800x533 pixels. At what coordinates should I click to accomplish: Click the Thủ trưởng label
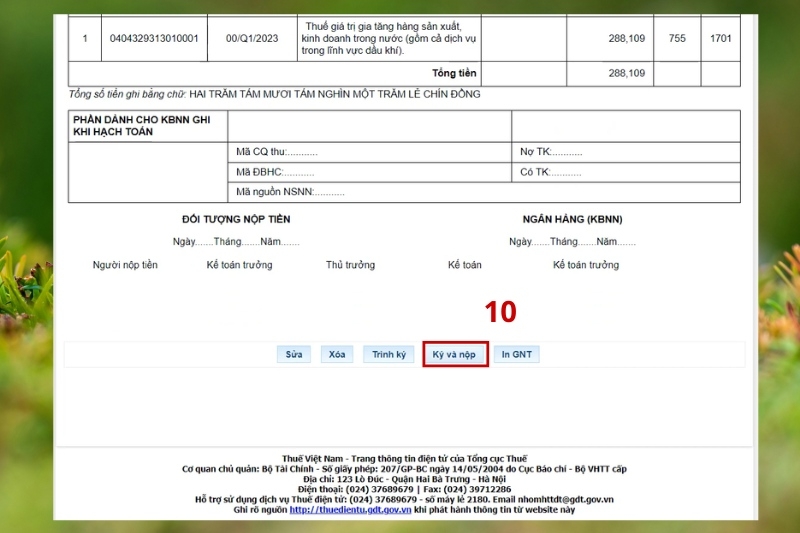351,265
